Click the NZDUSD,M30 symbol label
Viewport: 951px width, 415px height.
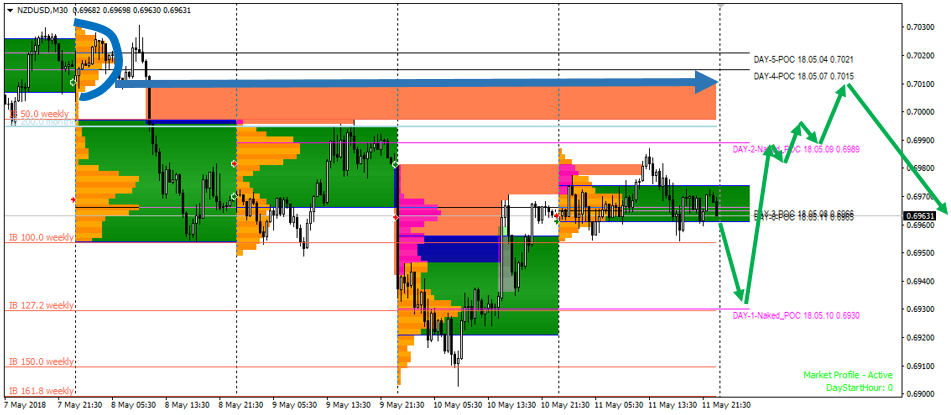coord(48,8)
